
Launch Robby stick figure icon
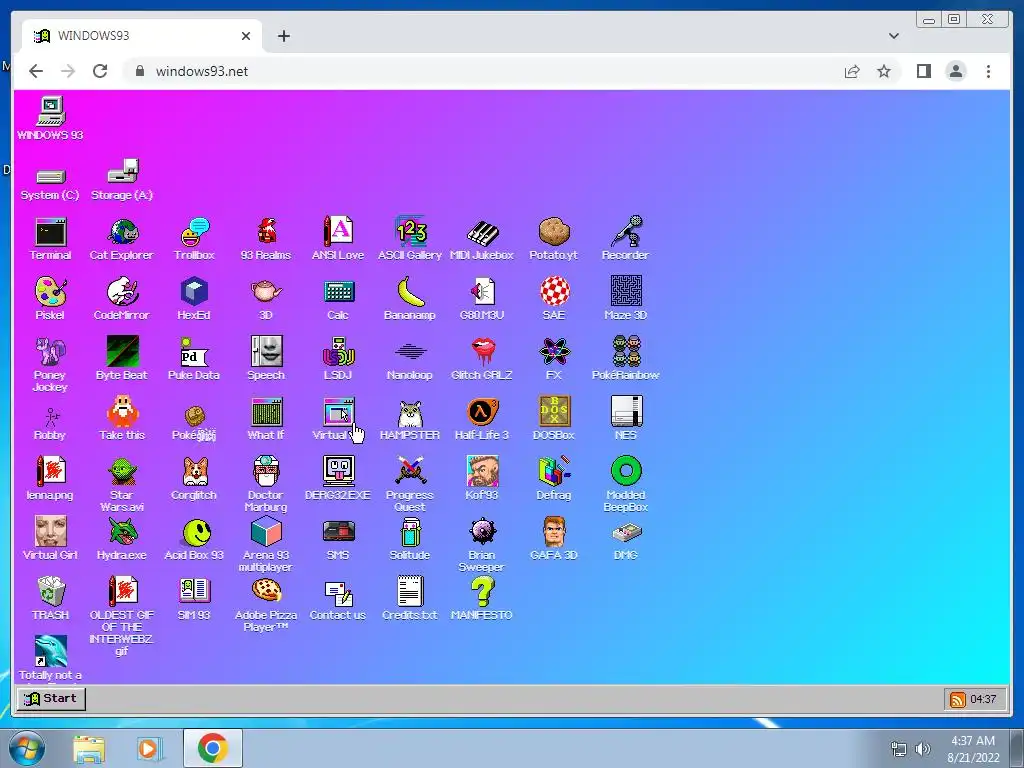click(51, 417)
